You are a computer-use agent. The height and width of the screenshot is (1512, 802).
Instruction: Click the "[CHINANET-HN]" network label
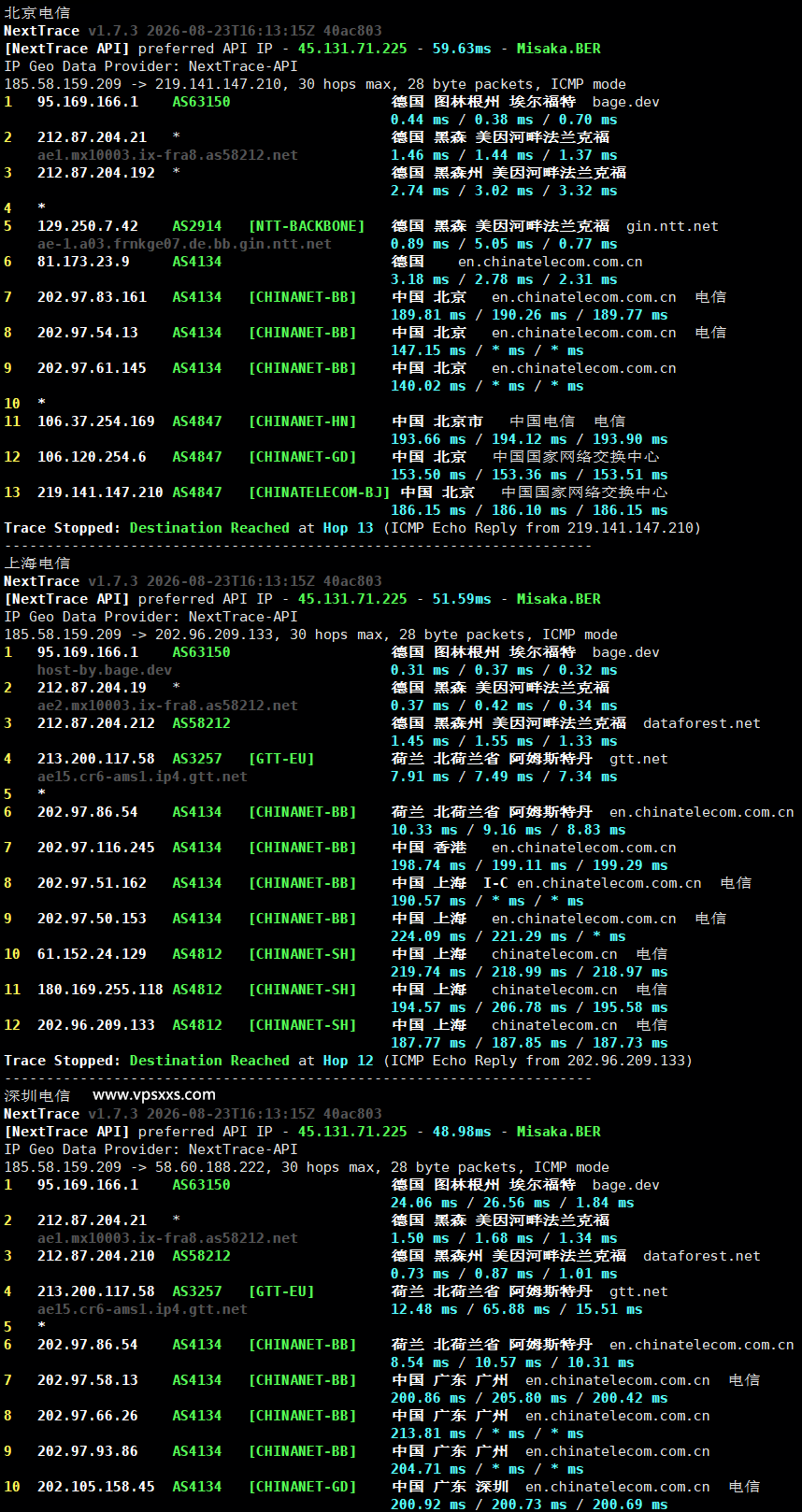(303, 421)
